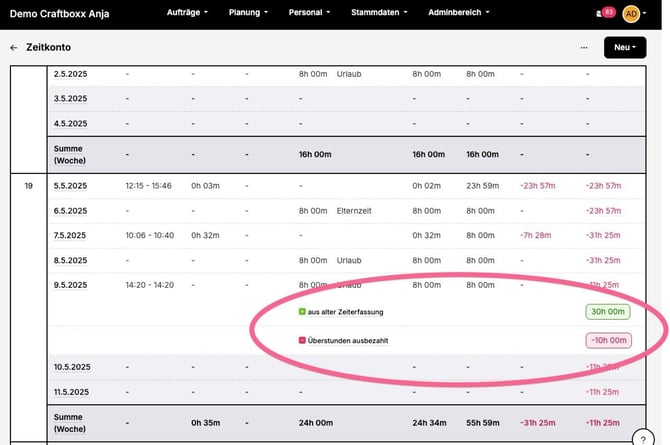670x445 pixels.
Task: Click the 12:15 - 15:46 time entry
Action: click(x=150, y=185)
